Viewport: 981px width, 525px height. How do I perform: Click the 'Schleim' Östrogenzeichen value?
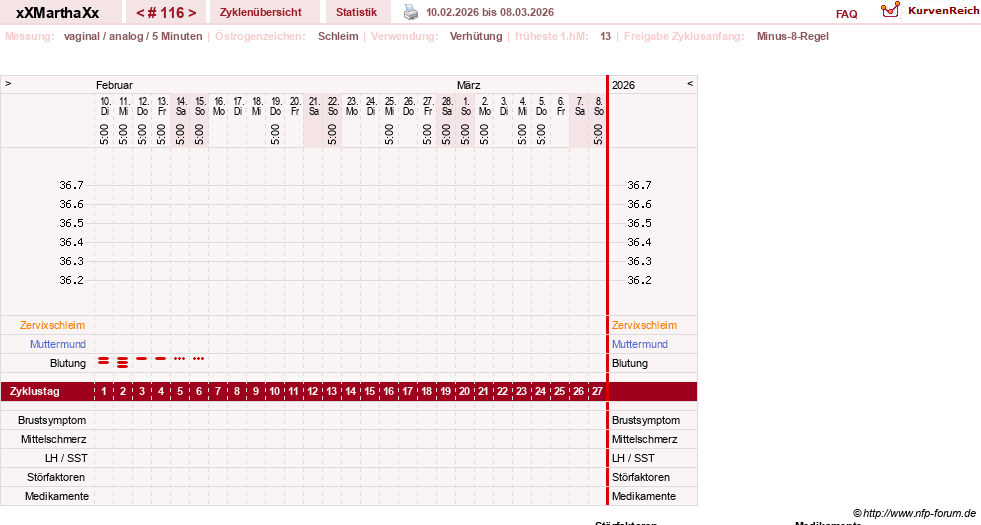[338, 36]
